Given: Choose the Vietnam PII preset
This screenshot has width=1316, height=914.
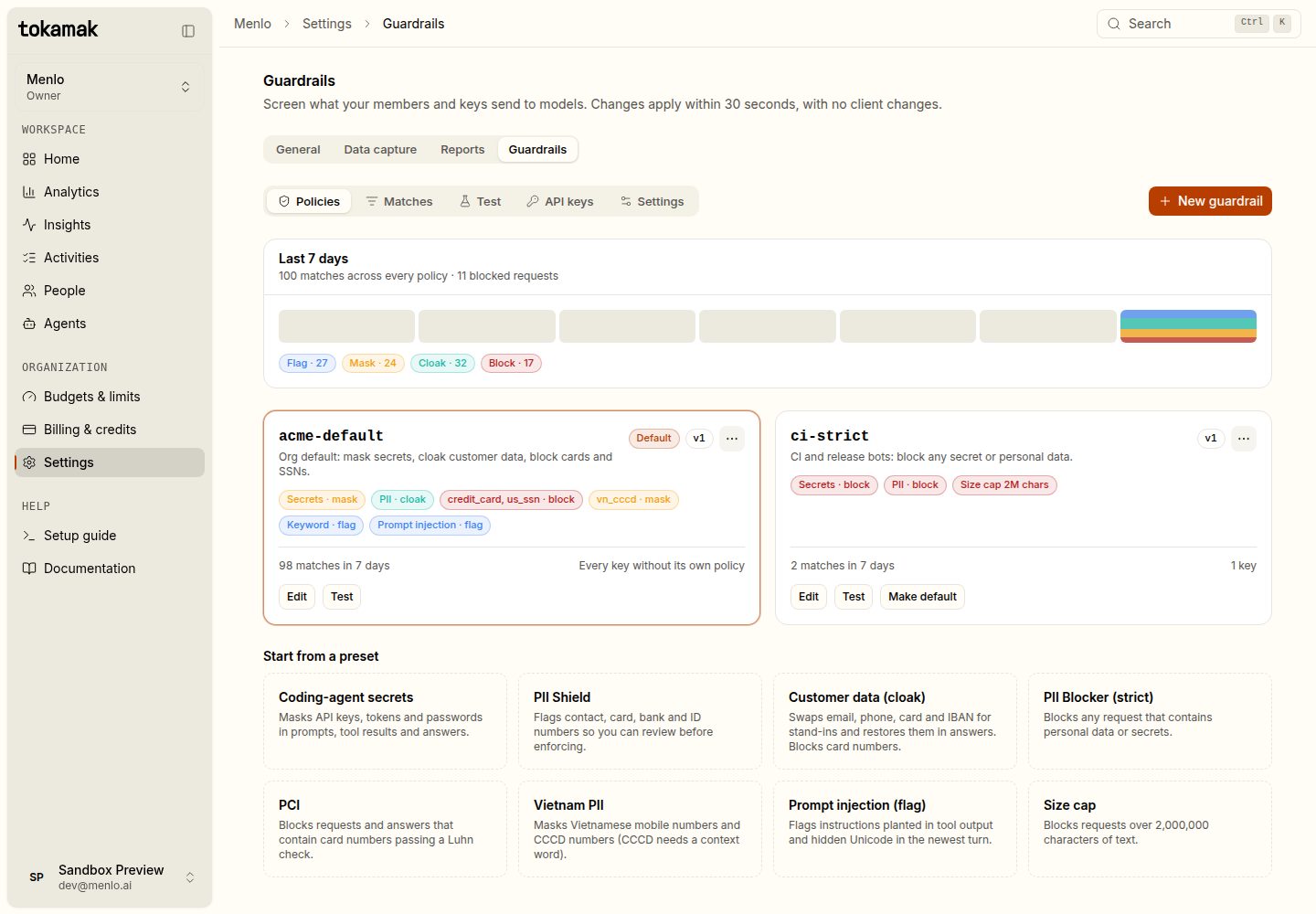Looking at the screenshot, I should pyautogui.click(x=640, y=829).
